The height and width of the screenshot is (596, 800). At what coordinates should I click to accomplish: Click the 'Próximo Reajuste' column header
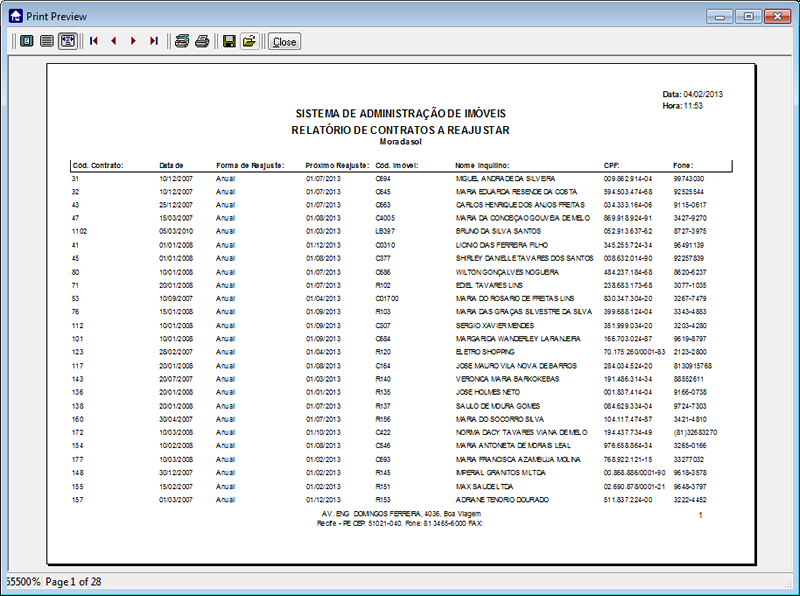(337, 165)
